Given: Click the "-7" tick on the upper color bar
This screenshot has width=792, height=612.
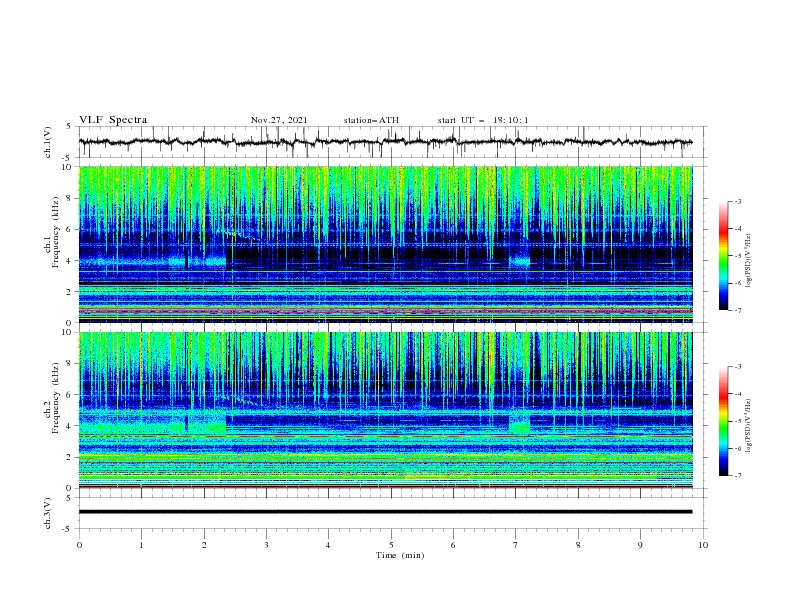Looking at the screenshot, I should click(x=737, y=310).
